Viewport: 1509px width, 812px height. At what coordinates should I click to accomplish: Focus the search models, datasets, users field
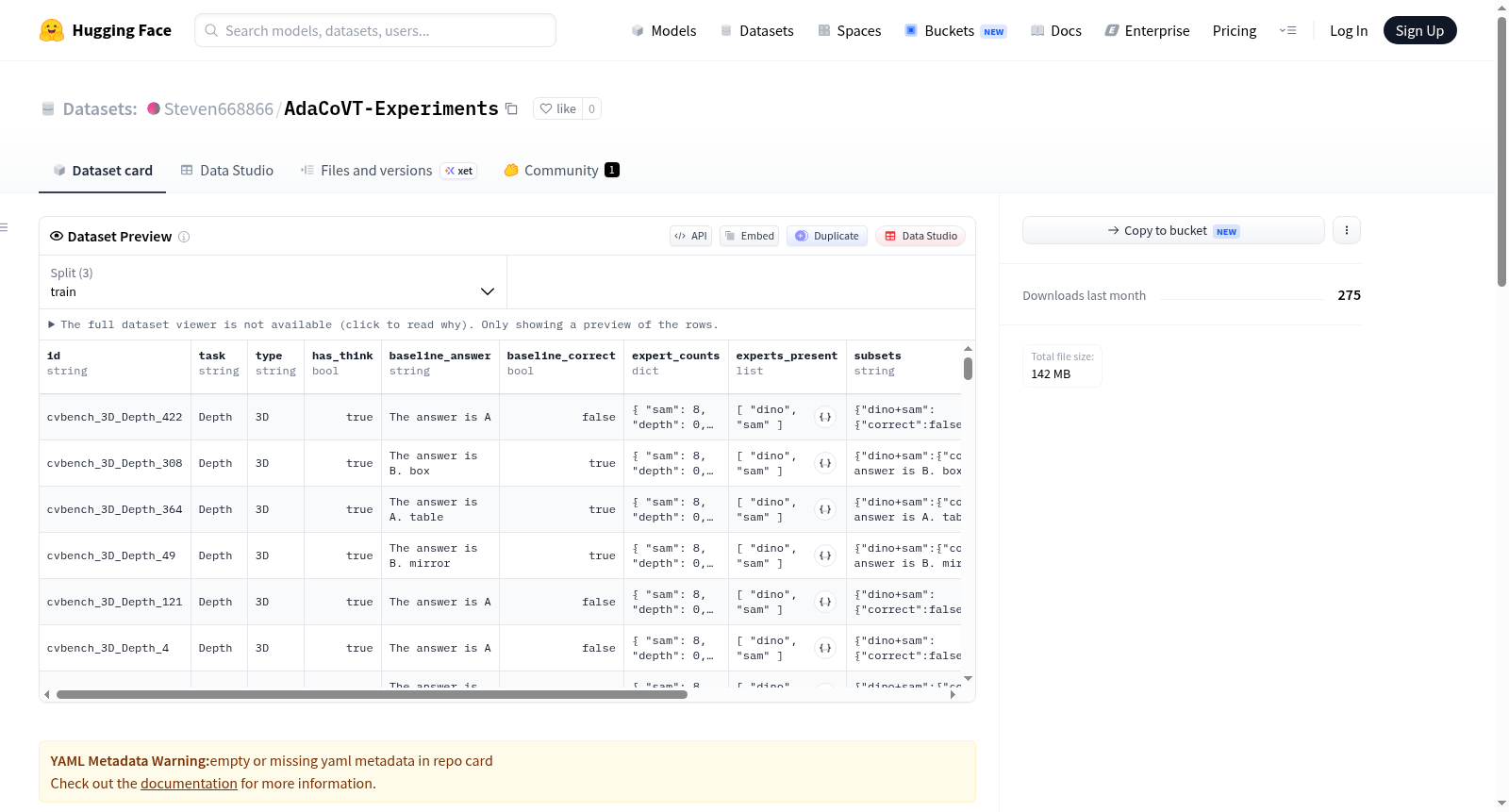tap(375, 30)
